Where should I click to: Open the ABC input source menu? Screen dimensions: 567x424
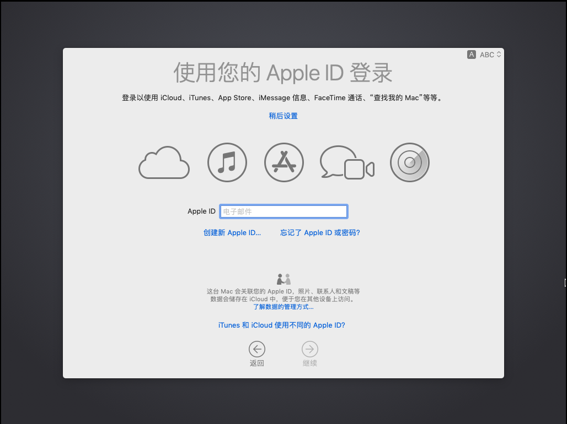pyautogui.click(x=490, y=55)
